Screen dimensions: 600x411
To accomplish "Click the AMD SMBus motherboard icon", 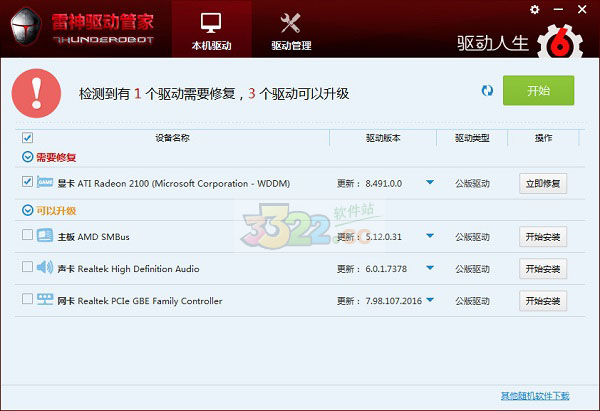I will [x=45, y=235].
